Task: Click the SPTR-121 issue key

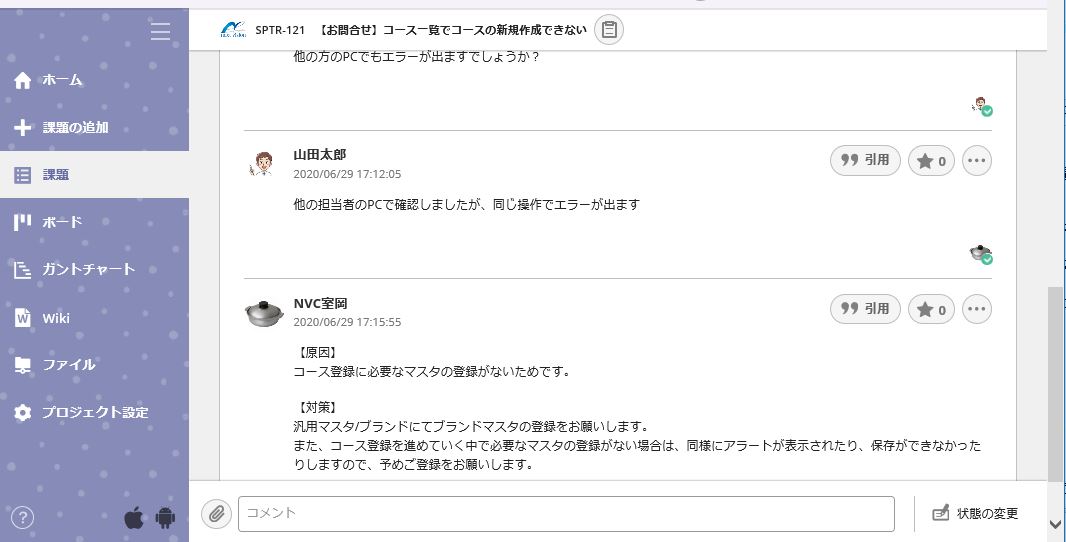Action: 280,30
